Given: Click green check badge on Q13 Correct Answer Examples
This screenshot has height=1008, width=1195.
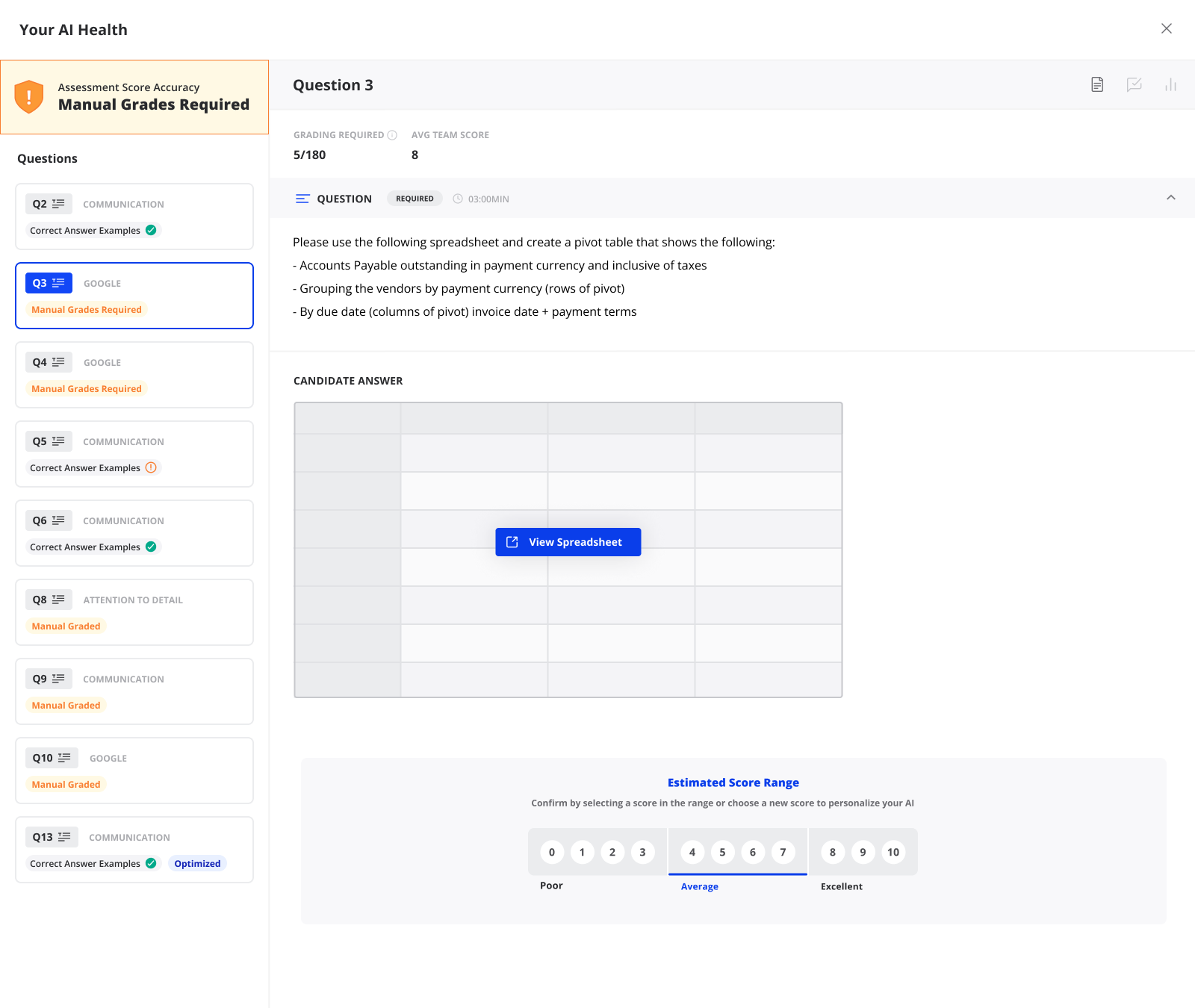Looking at the screenshot, I should tap(152, 863).
